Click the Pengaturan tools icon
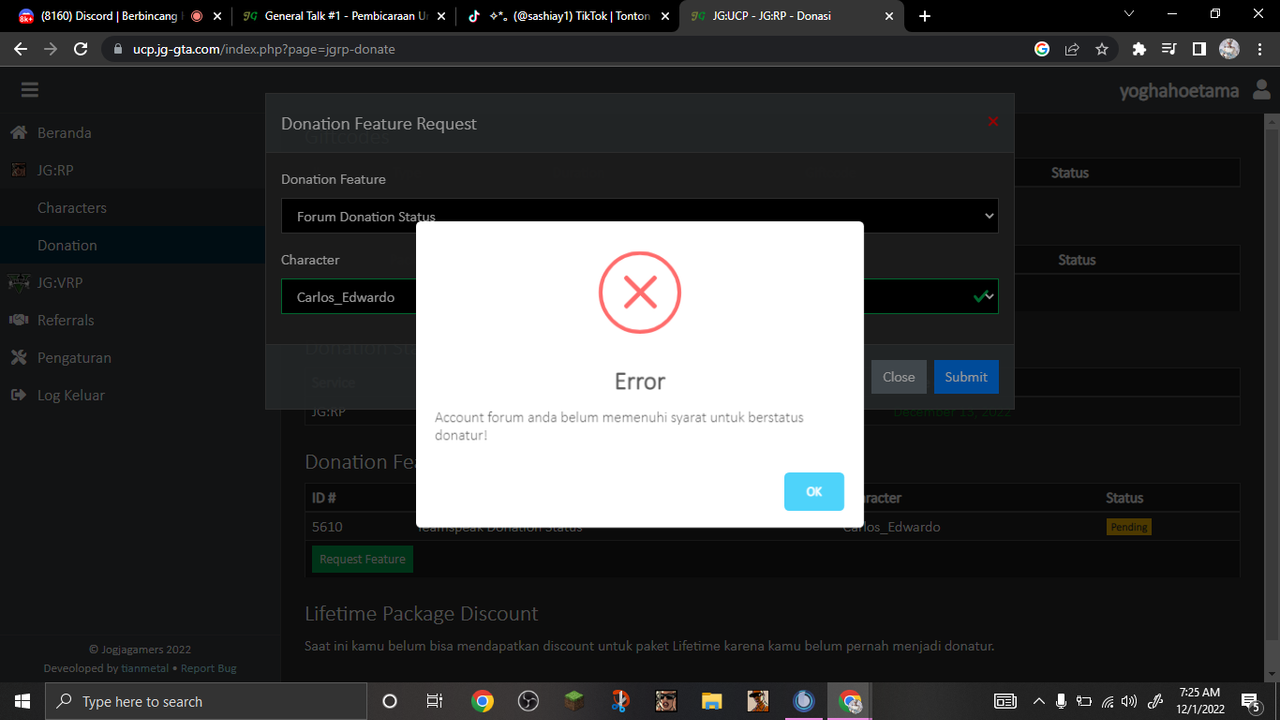The image size is (1280, 720). coord(18,358)
